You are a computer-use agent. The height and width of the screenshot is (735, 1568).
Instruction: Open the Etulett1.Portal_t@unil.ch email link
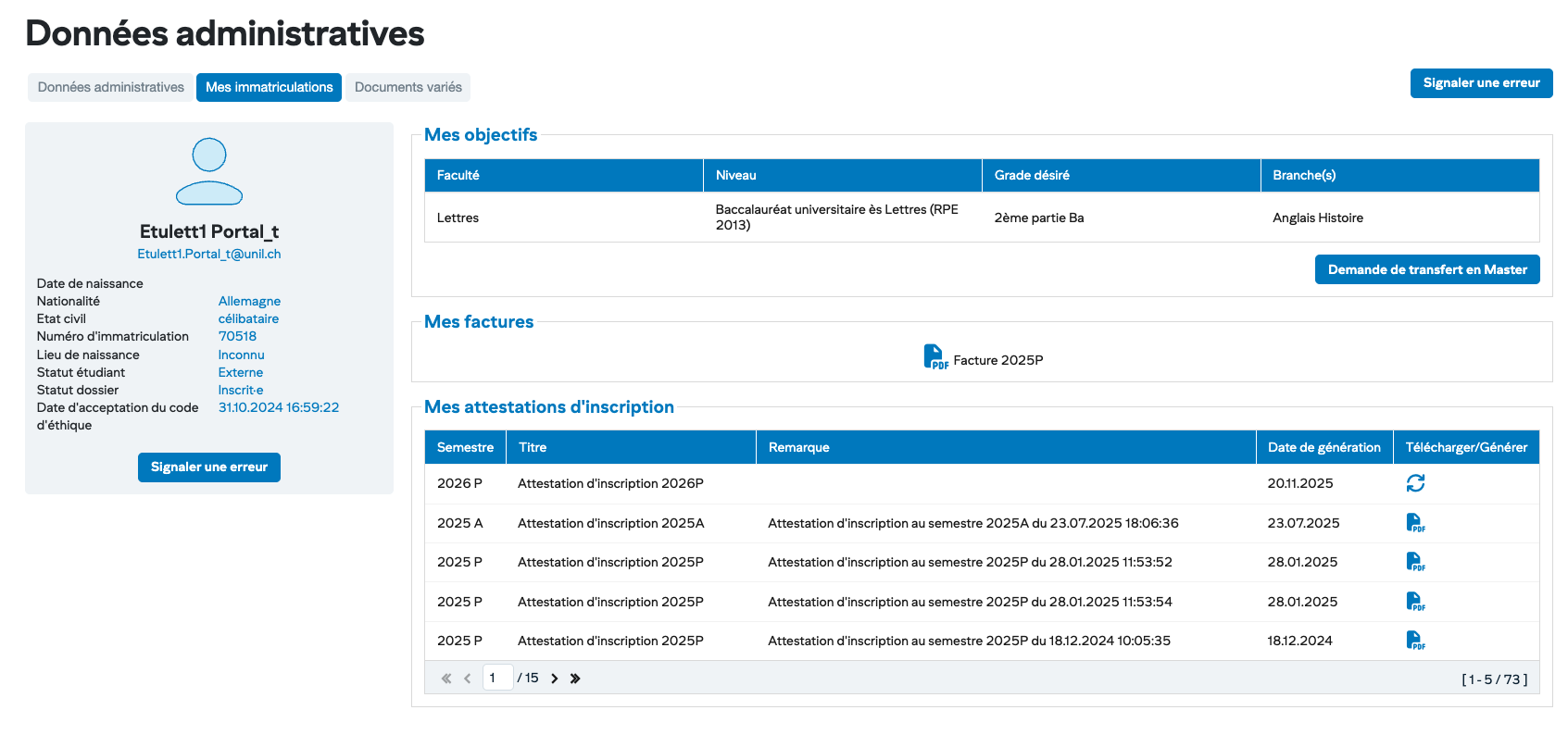pos(209,254)
